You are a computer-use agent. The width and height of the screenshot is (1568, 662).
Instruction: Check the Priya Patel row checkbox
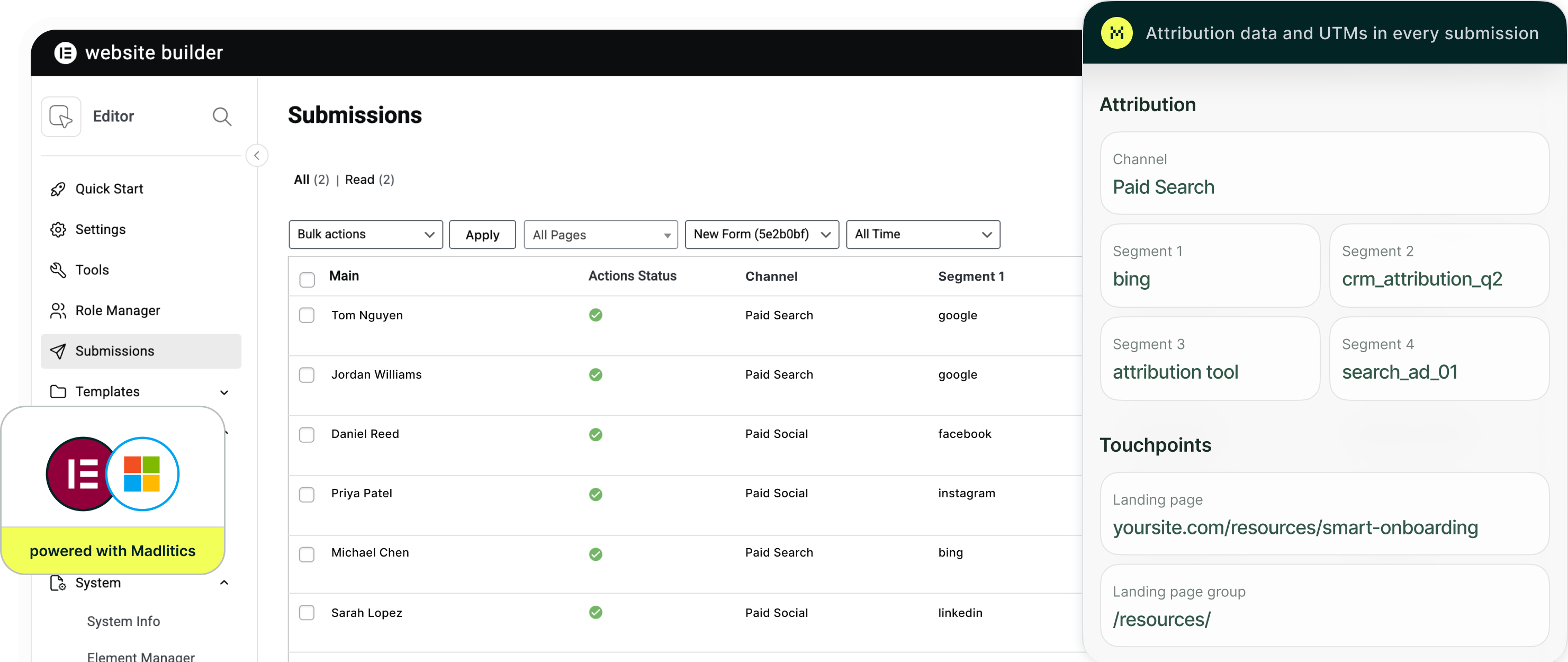coord(307,494)
